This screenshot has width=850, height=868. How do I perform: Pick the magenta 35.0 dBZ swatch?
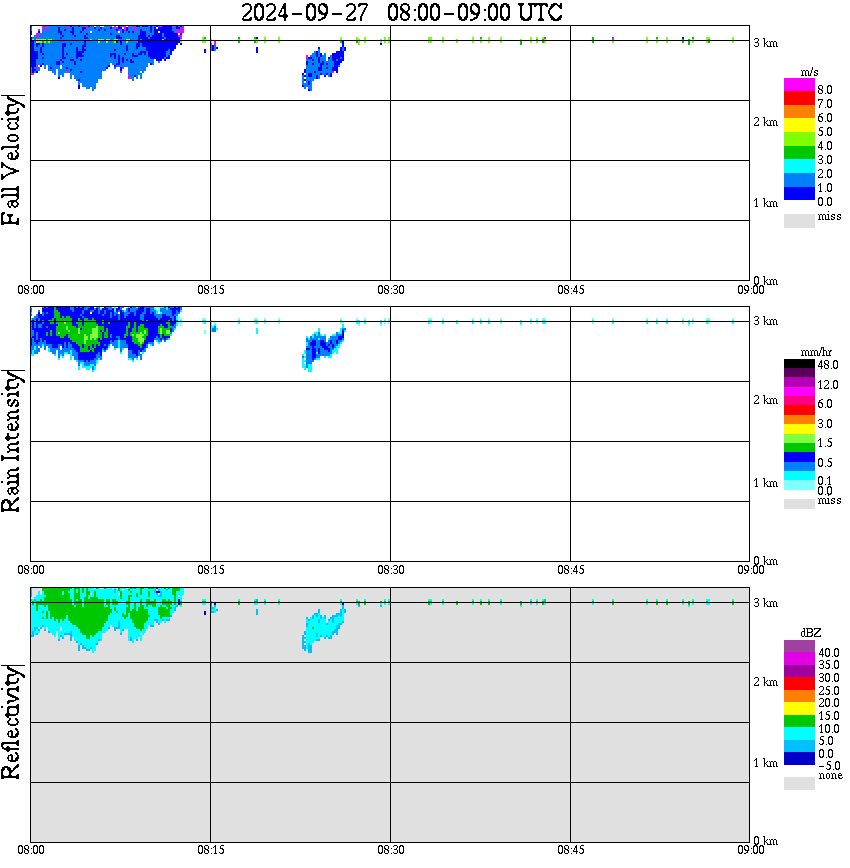(x=799, y=658)
